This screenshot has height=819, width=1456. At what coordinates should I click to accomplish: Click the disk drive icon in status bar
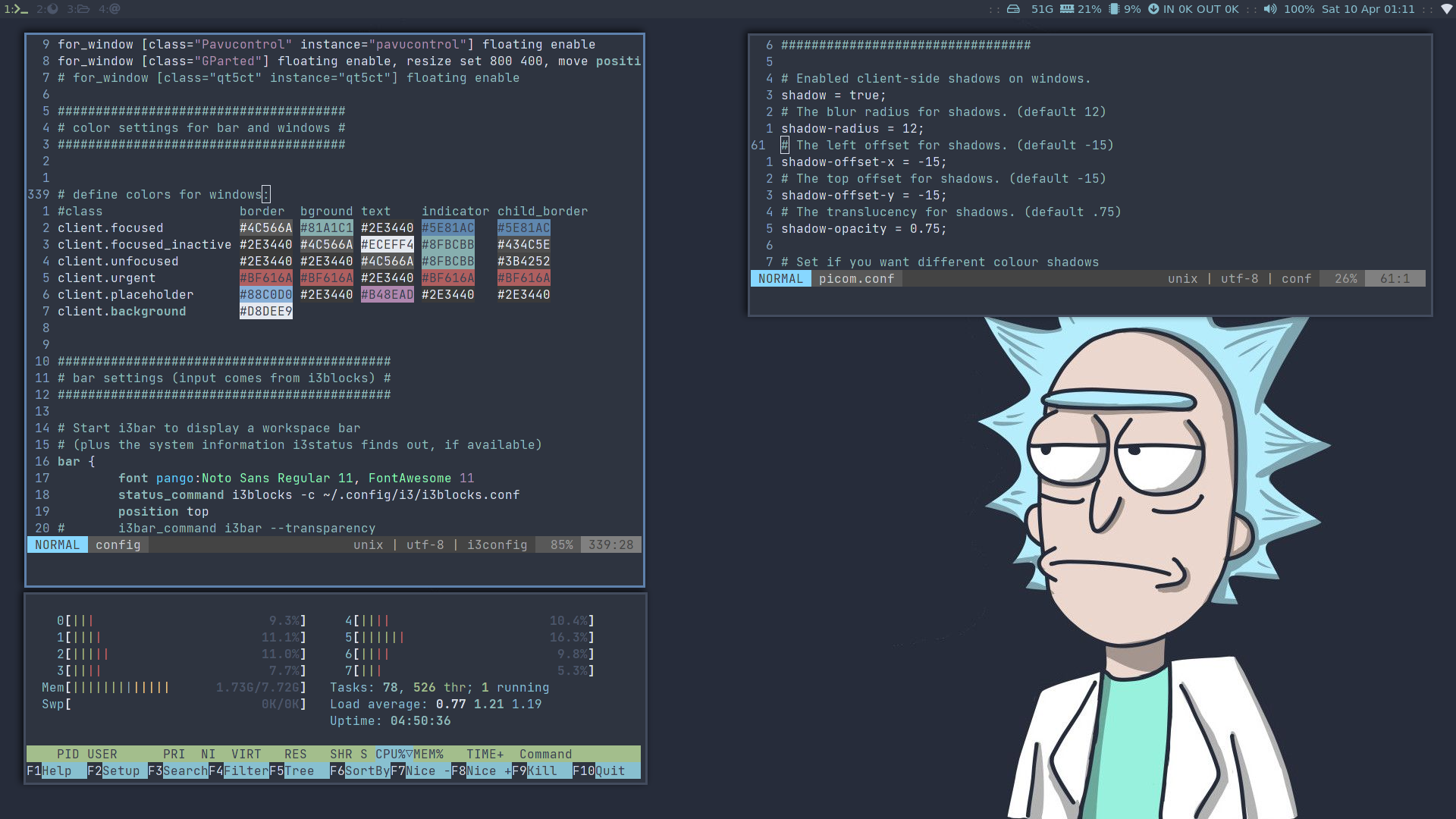click(1013, 9)
